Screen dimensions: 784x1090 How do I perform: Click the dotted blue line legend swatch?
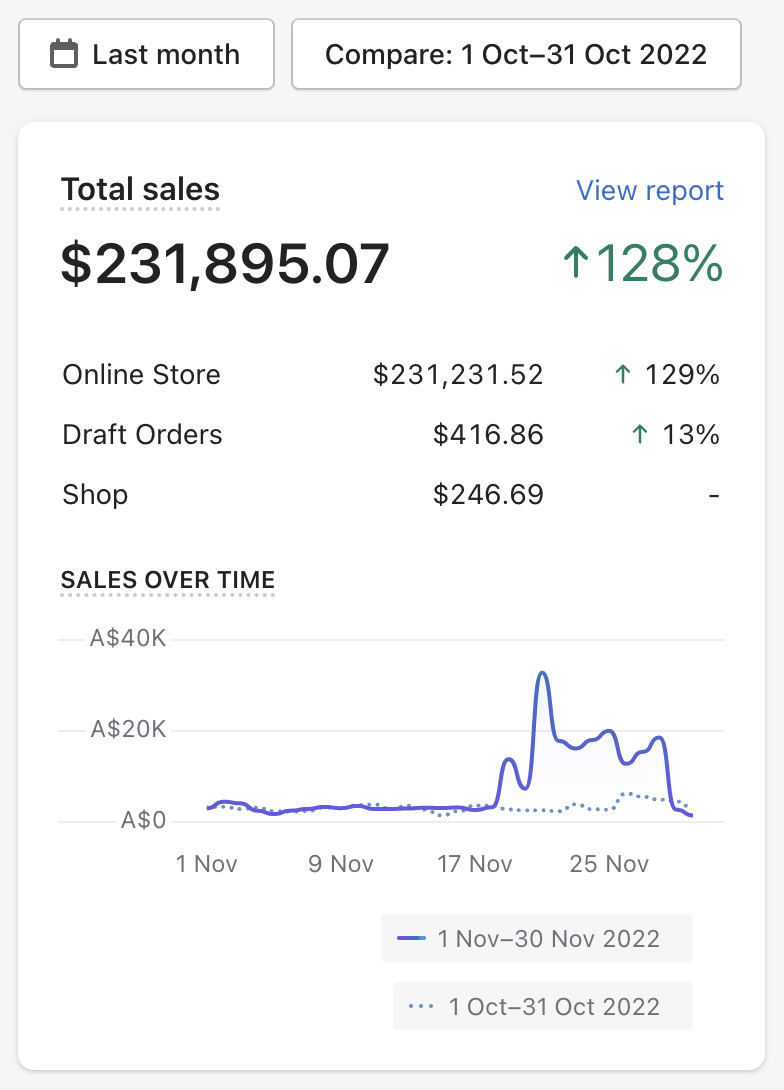pyautogui.click(x=422, y=1006)
